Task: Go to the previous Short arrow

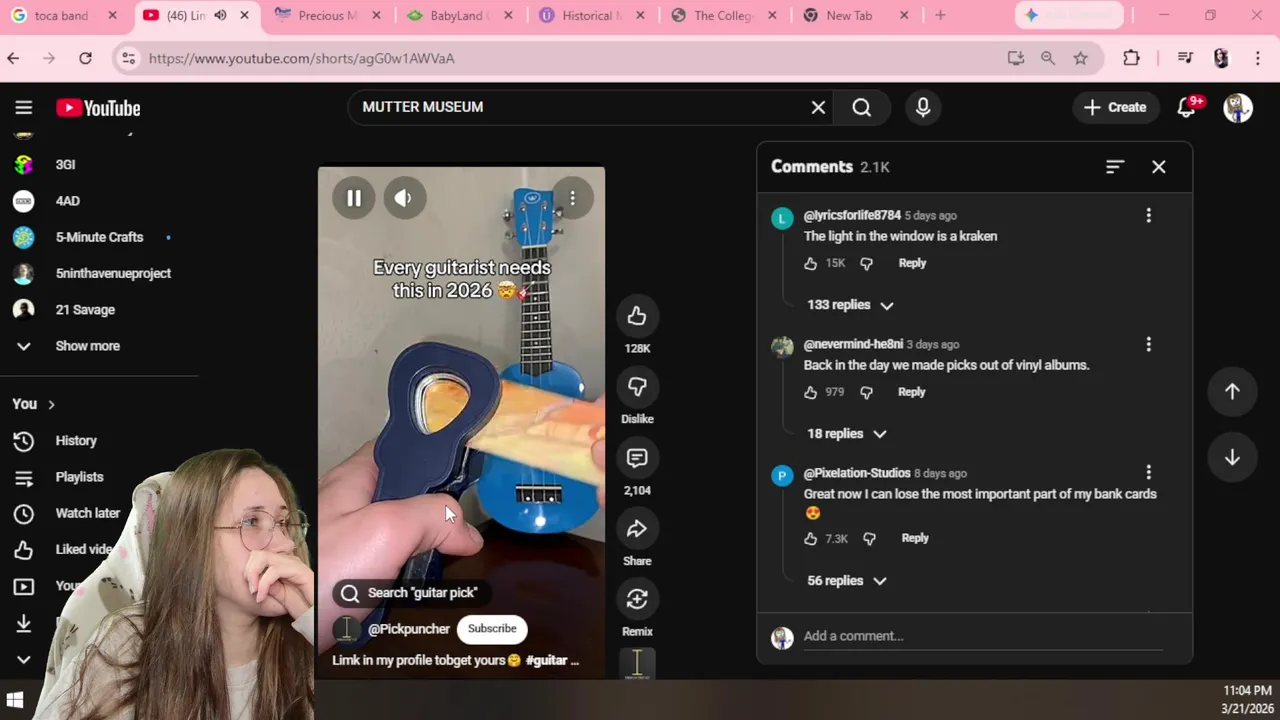Action: (1232, 392)
